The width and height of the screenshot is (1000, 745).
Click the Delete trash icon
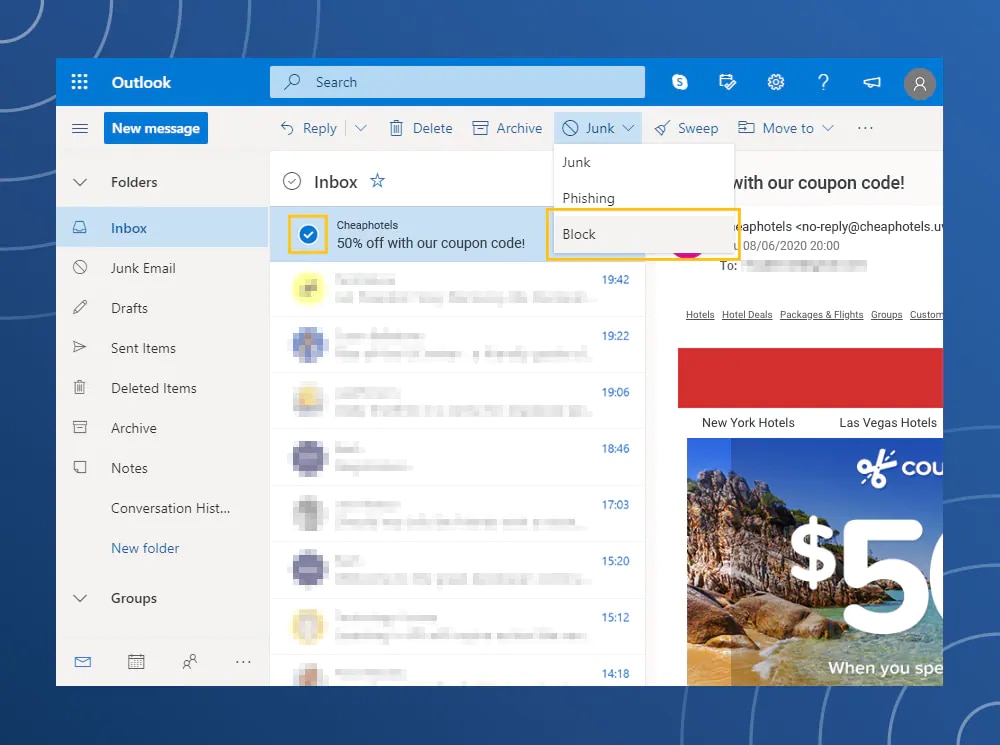396,128
